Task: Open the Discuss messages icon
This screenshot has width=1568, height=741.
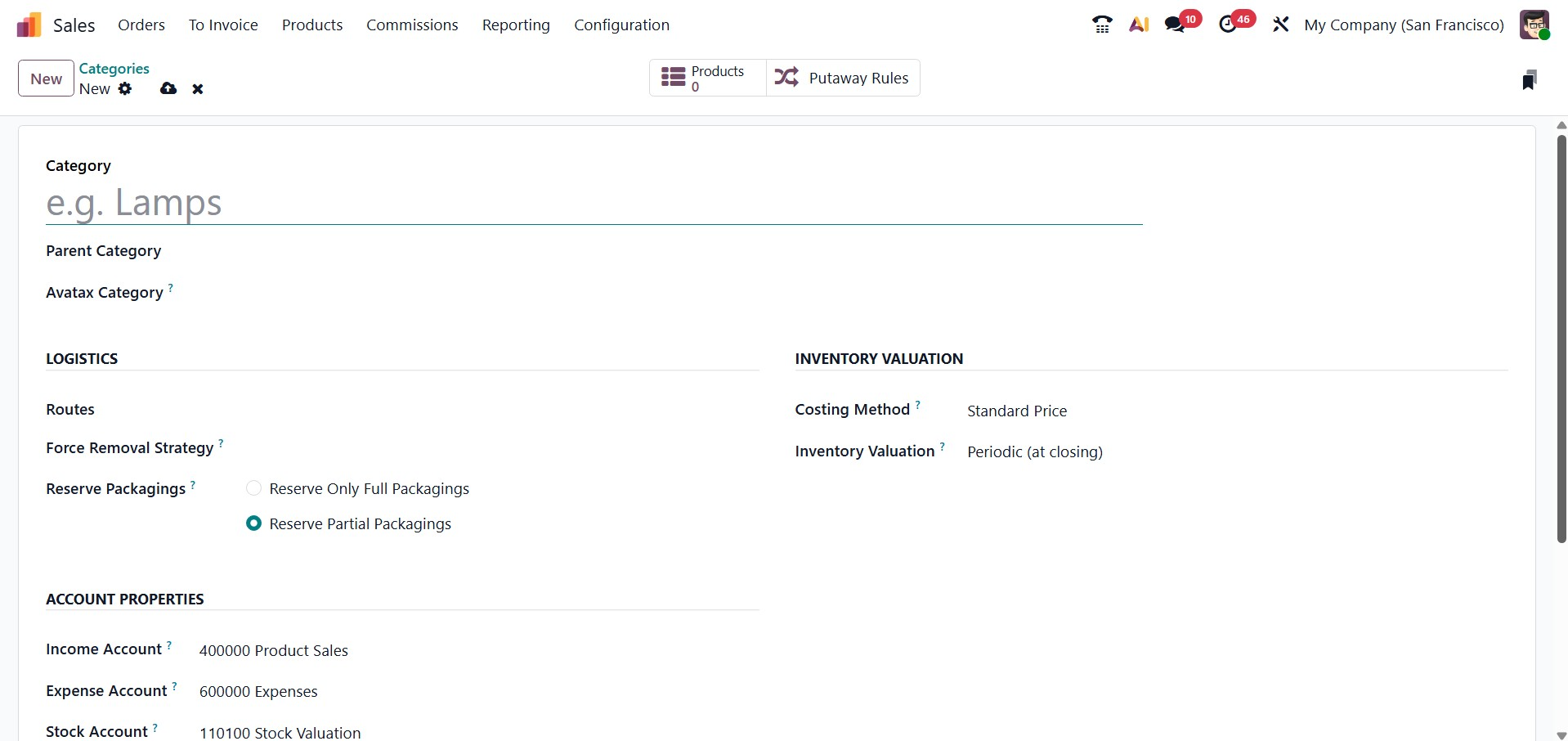Action: click(1175, 25)
